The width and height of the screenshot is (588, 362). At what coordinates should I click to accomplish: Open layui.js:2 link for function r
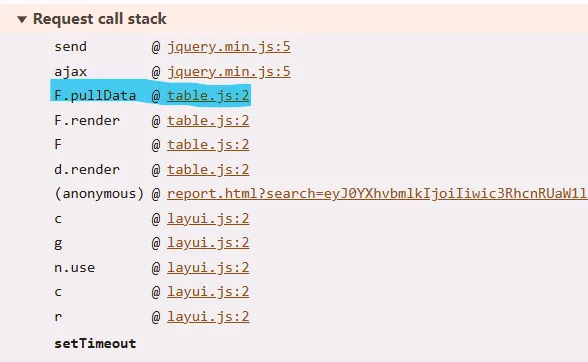coord(208,317)
